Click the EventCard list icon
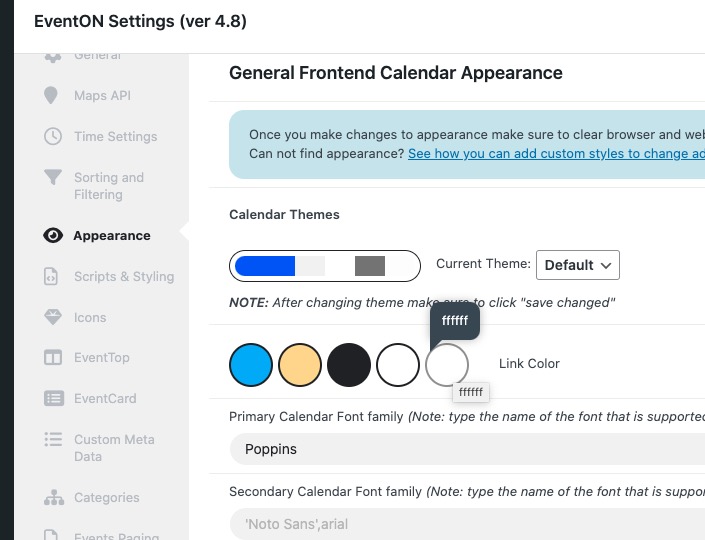Screen dimensions: 705x540 (54, 398)
